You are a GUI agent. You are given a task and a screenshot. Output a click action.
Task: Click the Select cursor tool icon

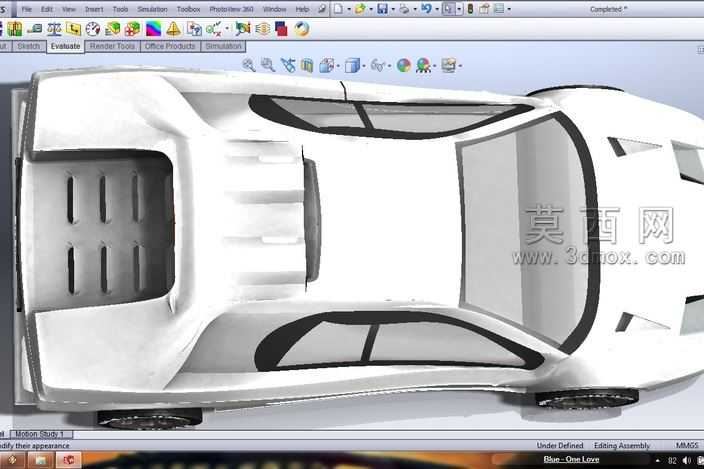(448, 9)
